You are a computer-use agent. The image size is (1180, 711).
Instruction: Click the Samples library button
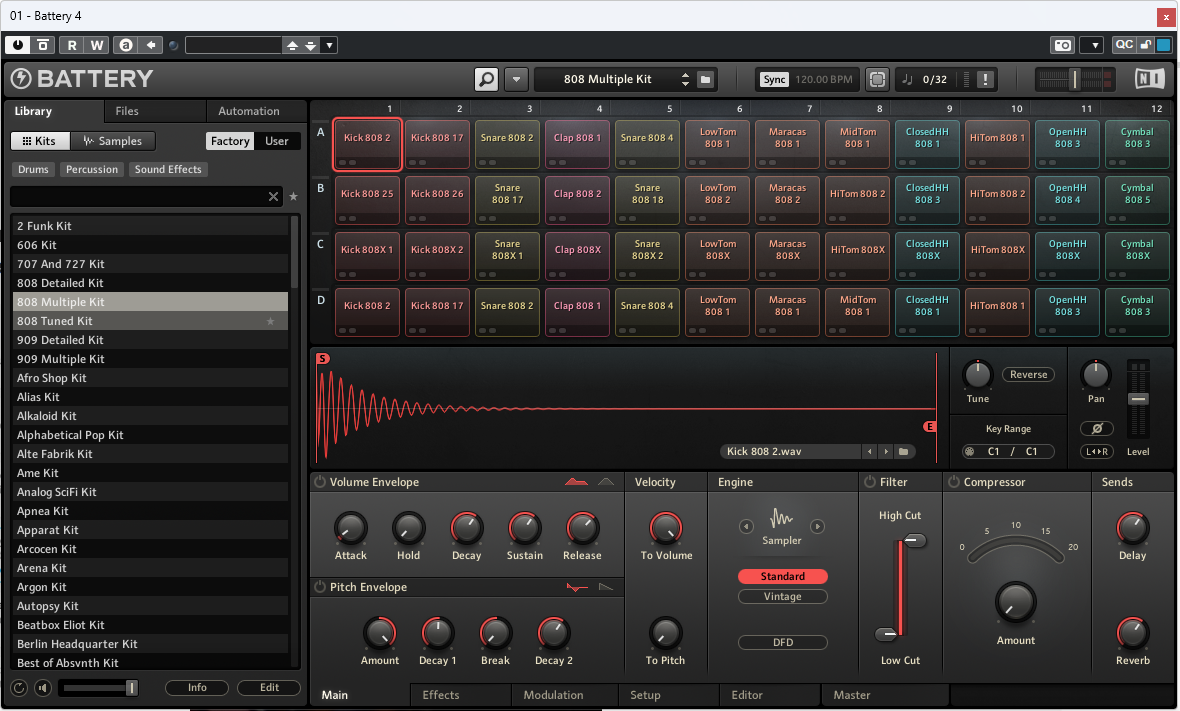(x=112, y=141)
